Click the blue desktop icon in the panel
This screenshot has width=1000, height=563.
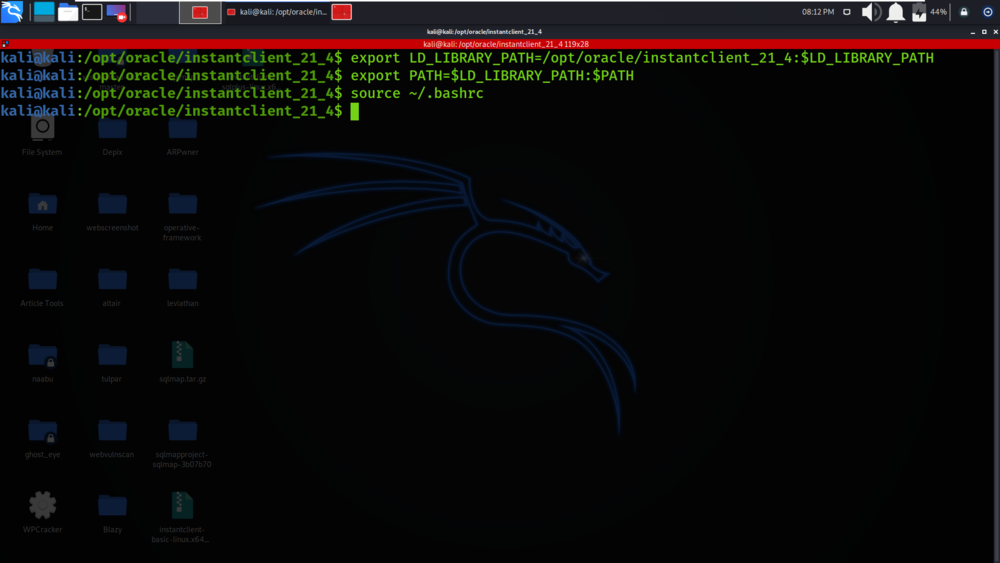[x=44, y=11]
